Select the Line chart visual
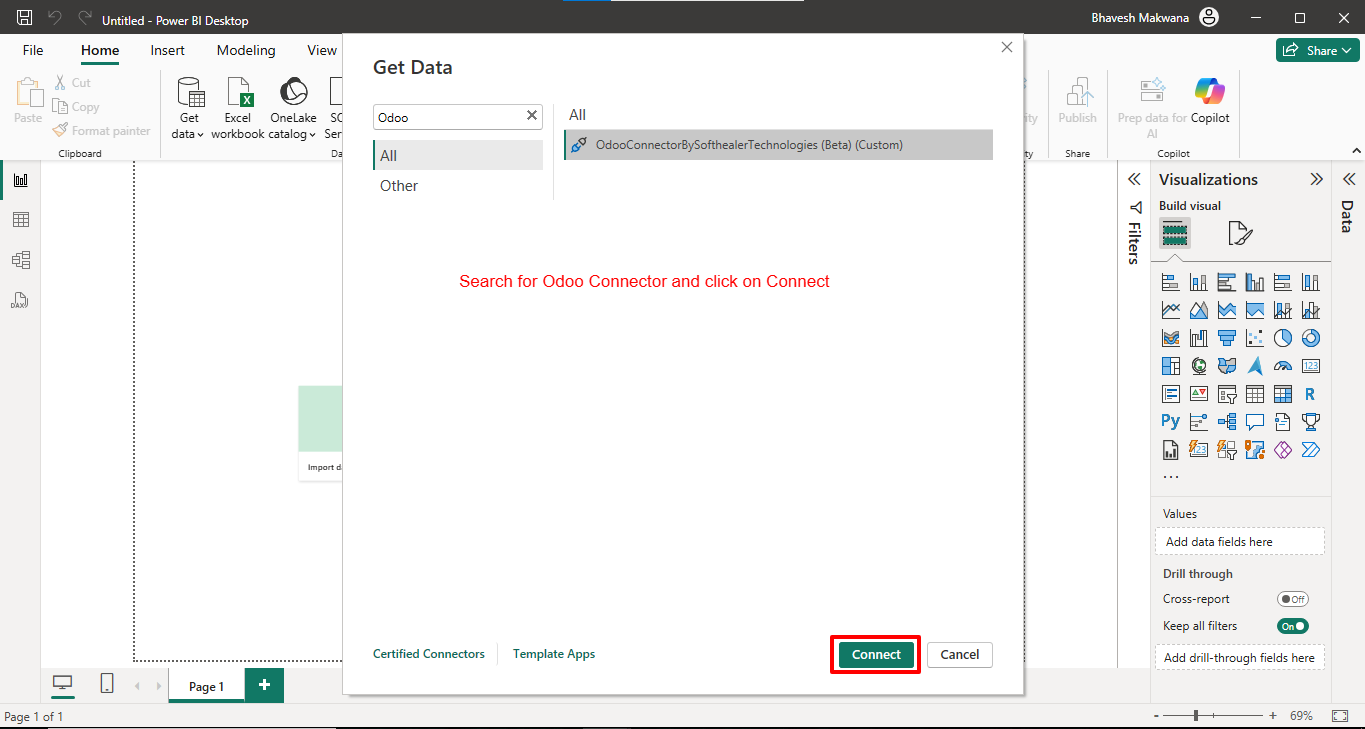This screenshot has width=1365, height=729. (1170, 310)
